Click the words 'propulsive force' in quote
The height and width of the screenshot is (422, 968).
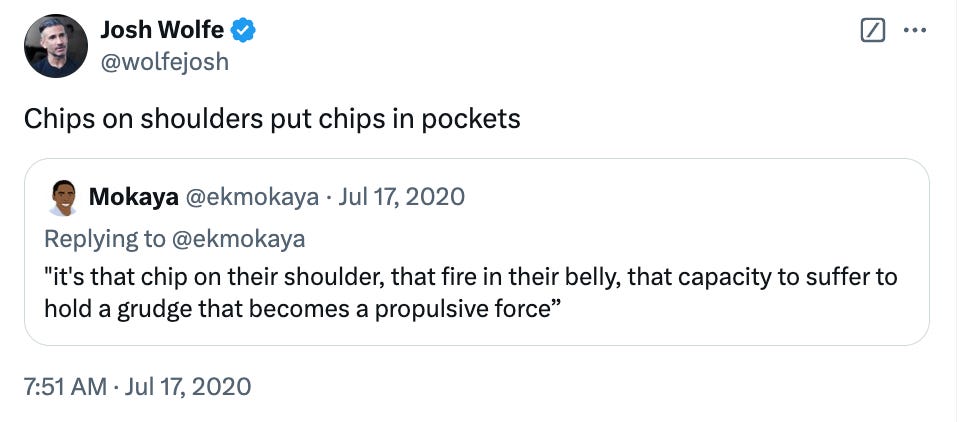pyautogui.click(x=461, y=308)
